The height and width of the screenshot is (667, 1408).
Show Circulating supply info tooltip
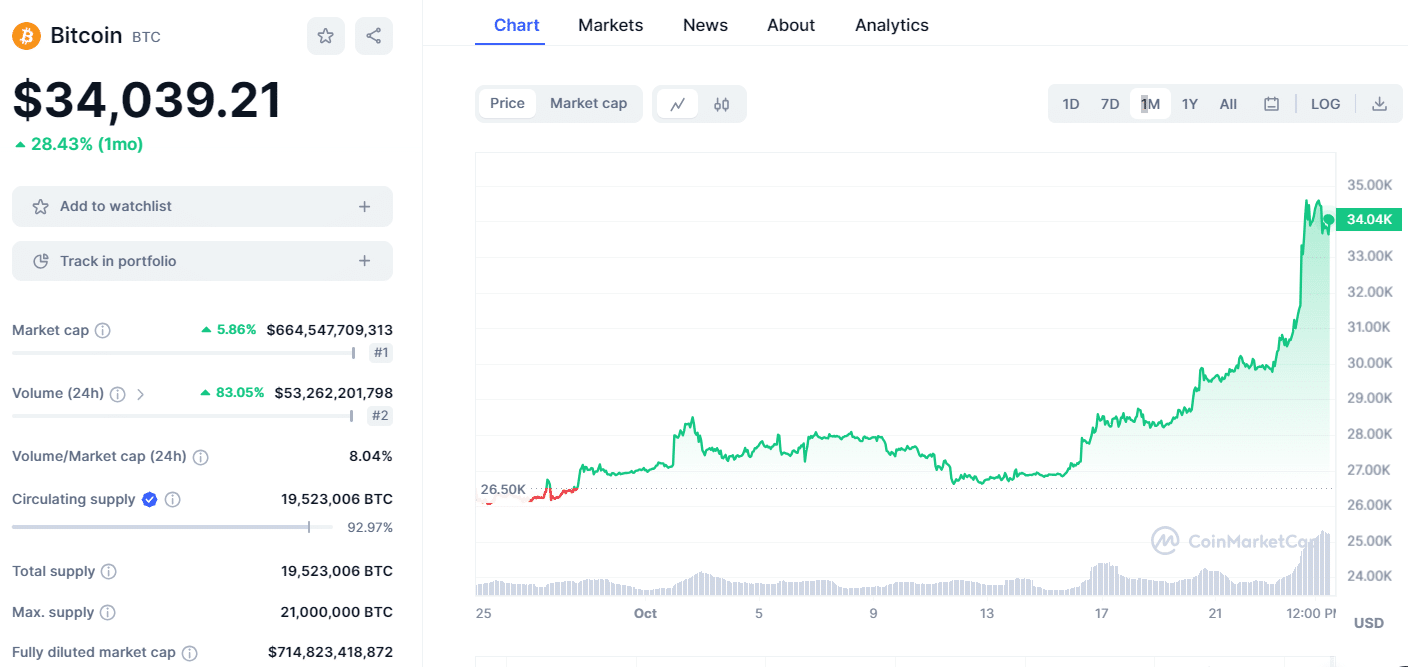(x=172, y=499)
